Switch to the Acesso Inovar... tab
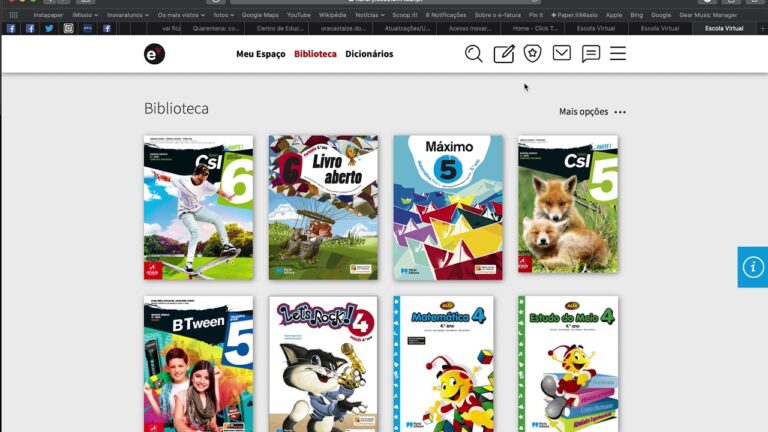 [470, 28]
